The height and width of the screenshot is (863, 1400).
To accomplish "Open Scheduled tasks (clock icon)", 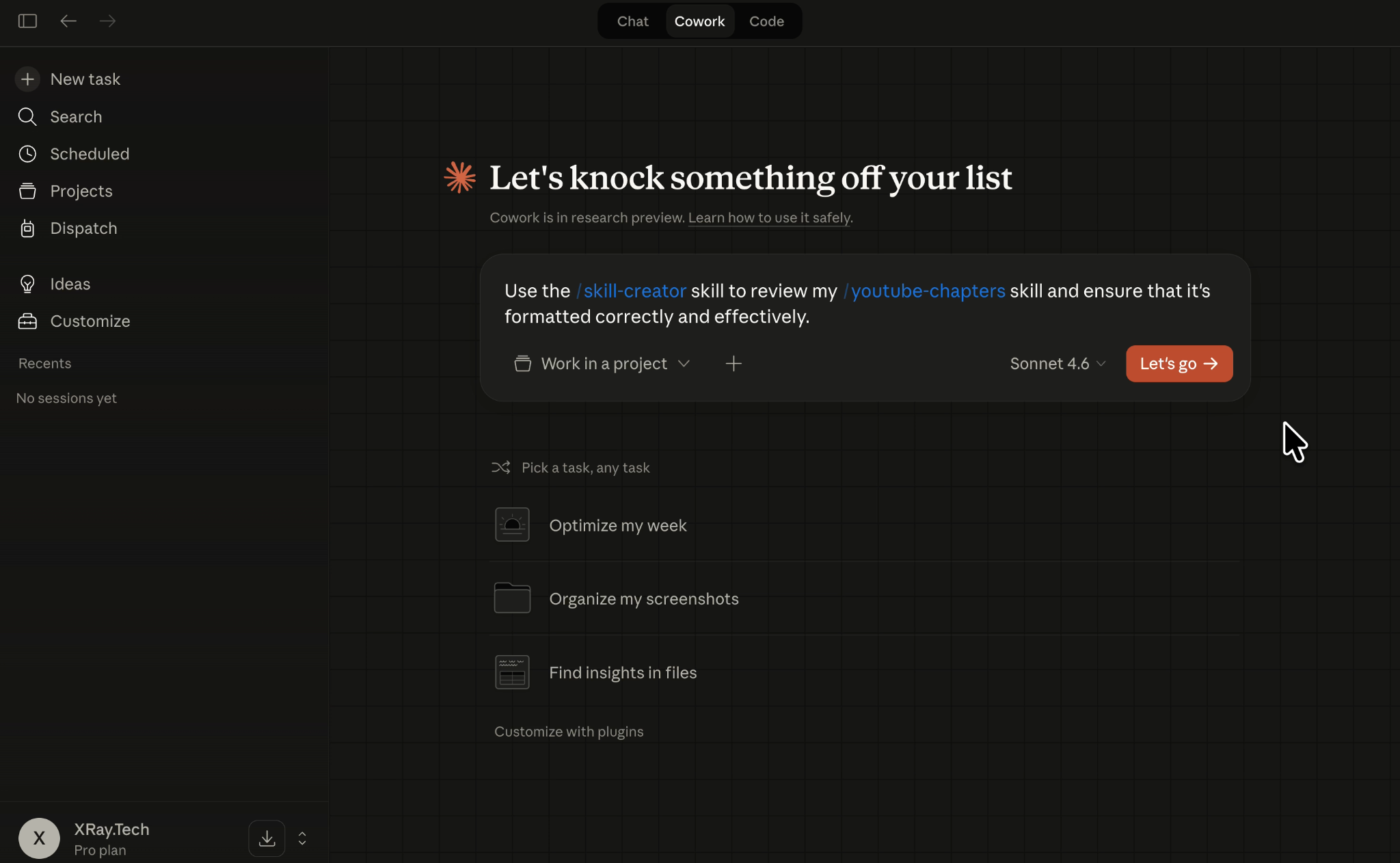I will 89,153.
